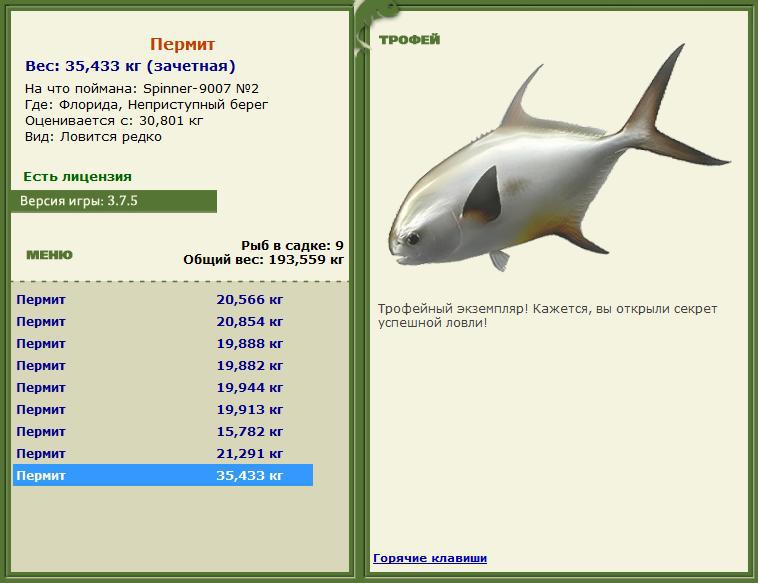
Task: Select the Пермит row weighing 20,566 кг
Action: (x=163, y=300)
